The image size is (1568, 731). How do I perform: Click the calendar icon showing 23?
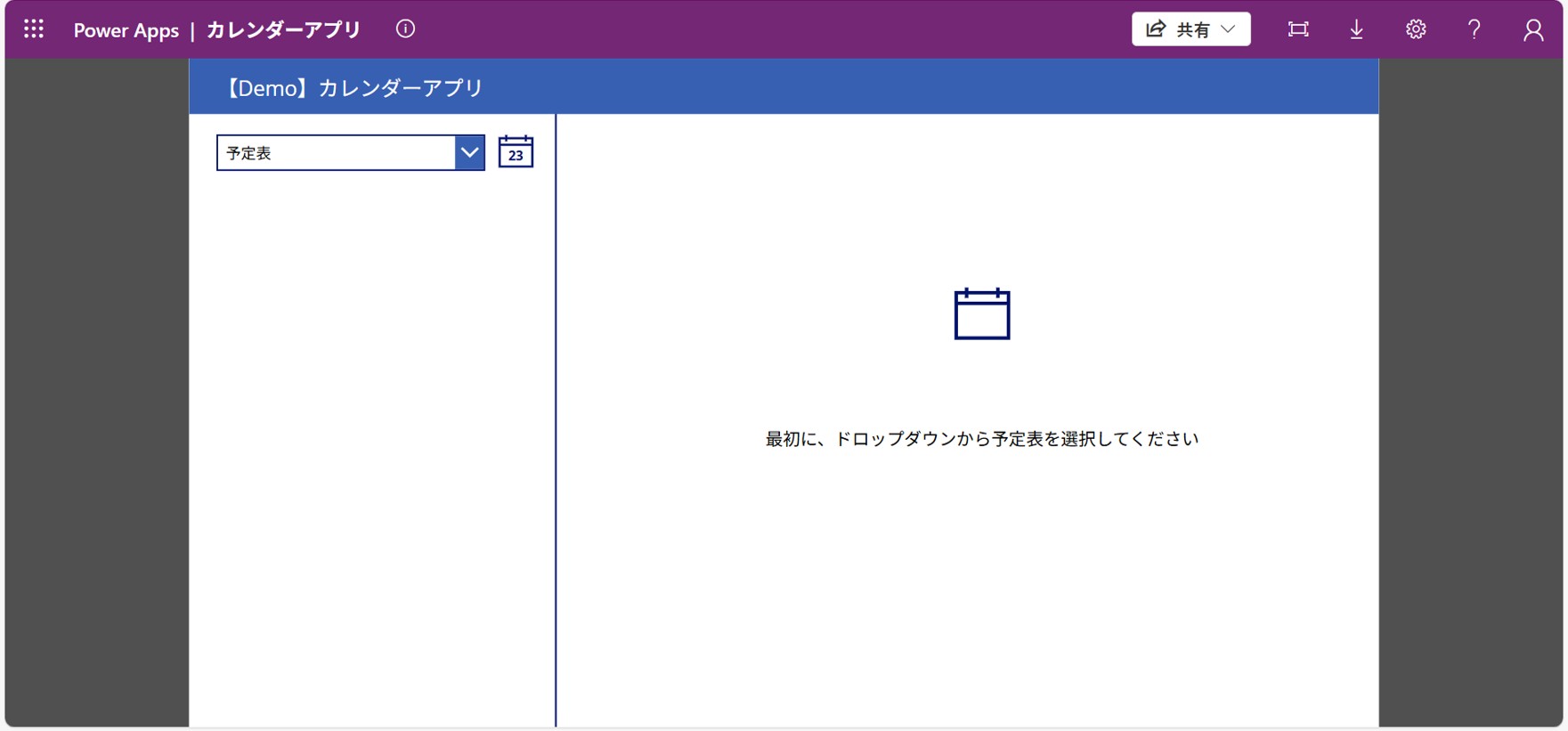point(516,152)
